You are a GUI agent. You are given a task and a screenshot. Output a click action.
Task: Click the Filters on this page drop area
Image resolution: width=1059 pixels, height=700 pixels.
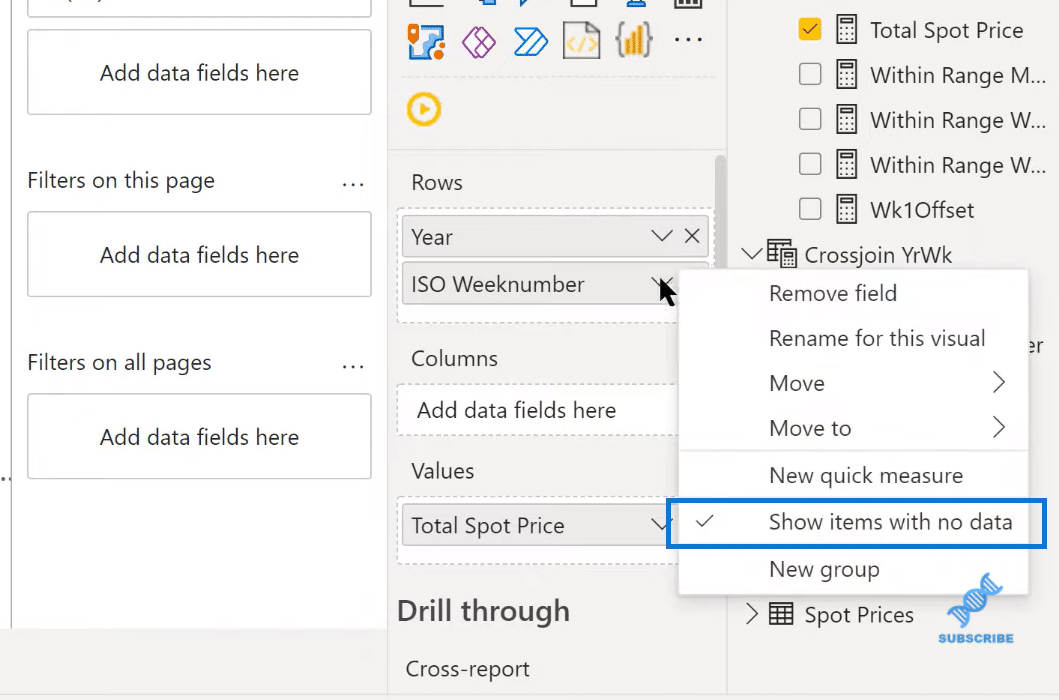199,254
